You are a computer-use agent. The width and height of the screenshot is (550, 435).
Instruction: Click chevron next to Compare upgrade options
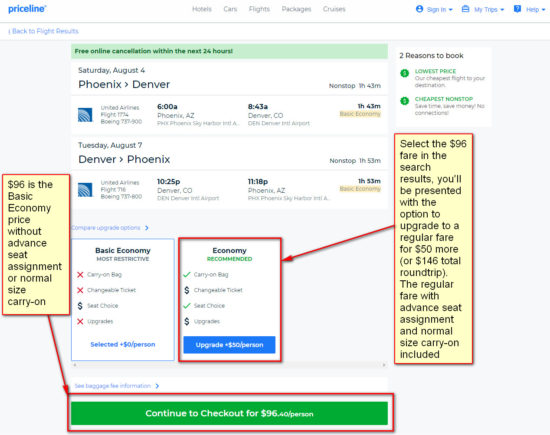(x=147, y=228)
